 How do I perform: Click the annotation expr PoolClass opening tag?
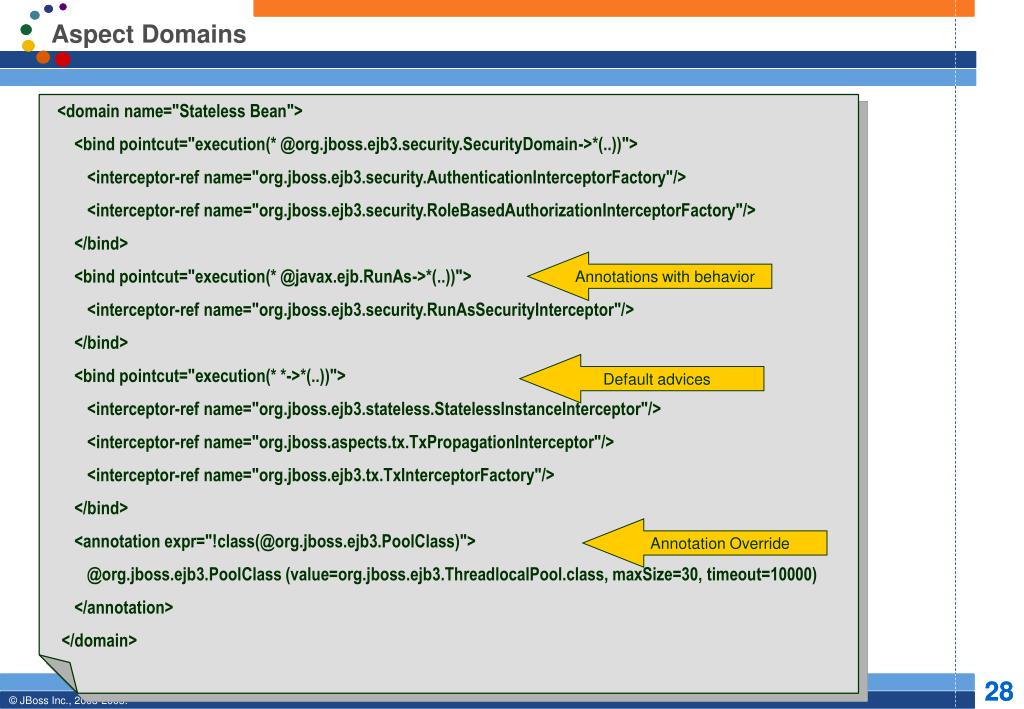[x=275, y=541]
